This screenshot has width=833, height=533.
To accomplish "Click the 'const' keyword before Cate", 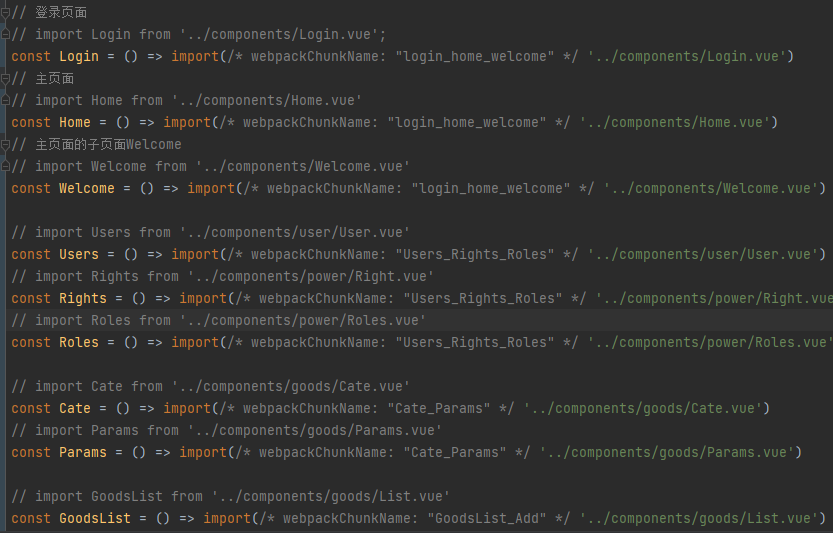I will [x=31, y=408].
